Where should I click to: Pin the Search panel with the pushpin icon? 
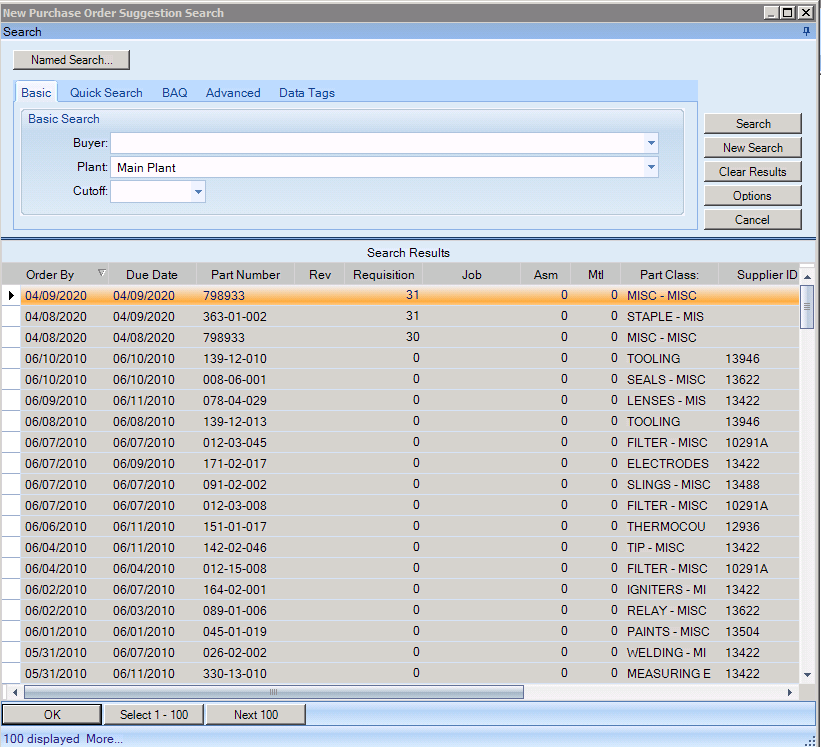[806, 31]
